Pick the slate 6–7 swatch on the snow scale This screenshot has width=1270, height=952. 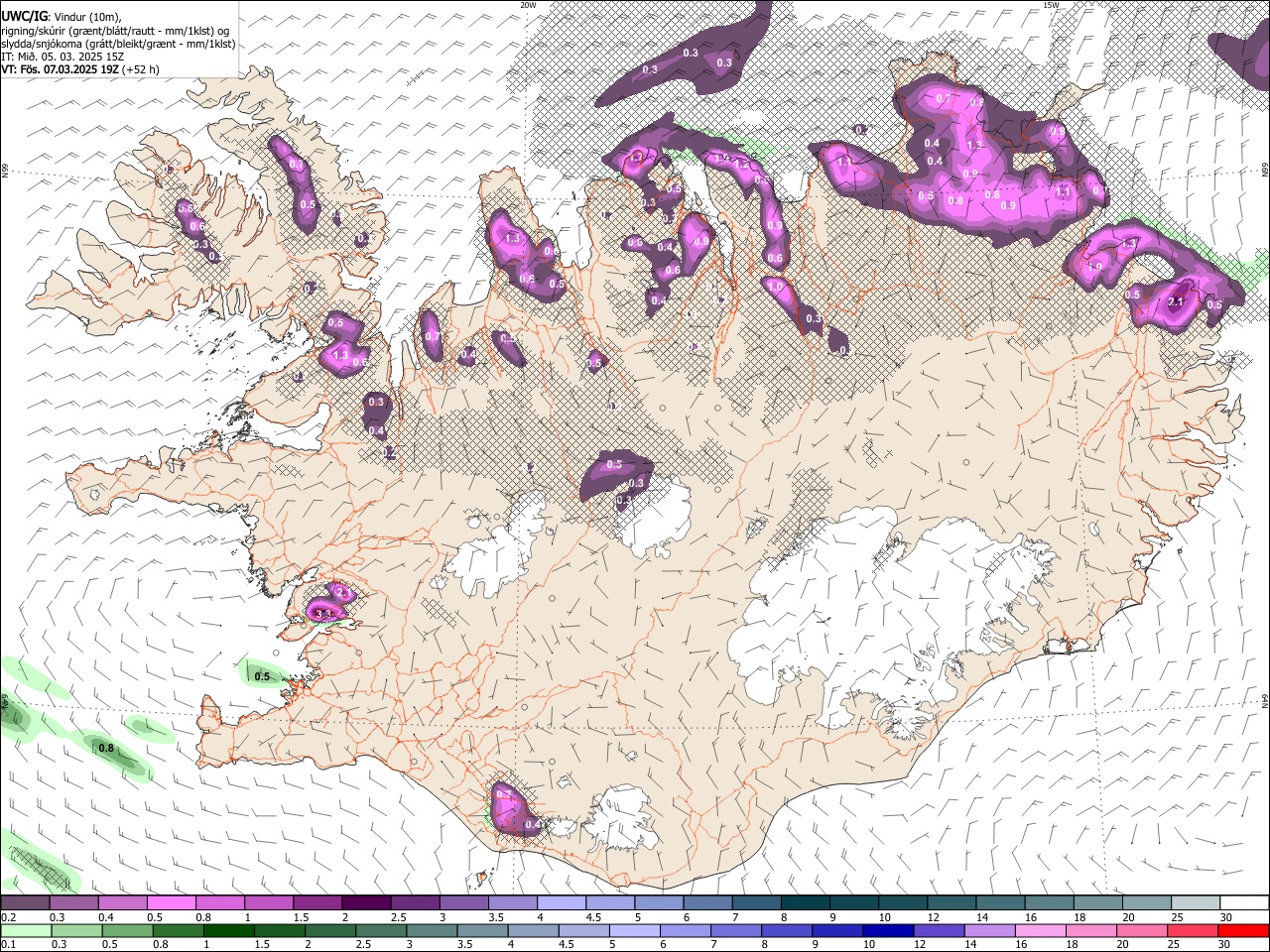[x=708, y=903]
